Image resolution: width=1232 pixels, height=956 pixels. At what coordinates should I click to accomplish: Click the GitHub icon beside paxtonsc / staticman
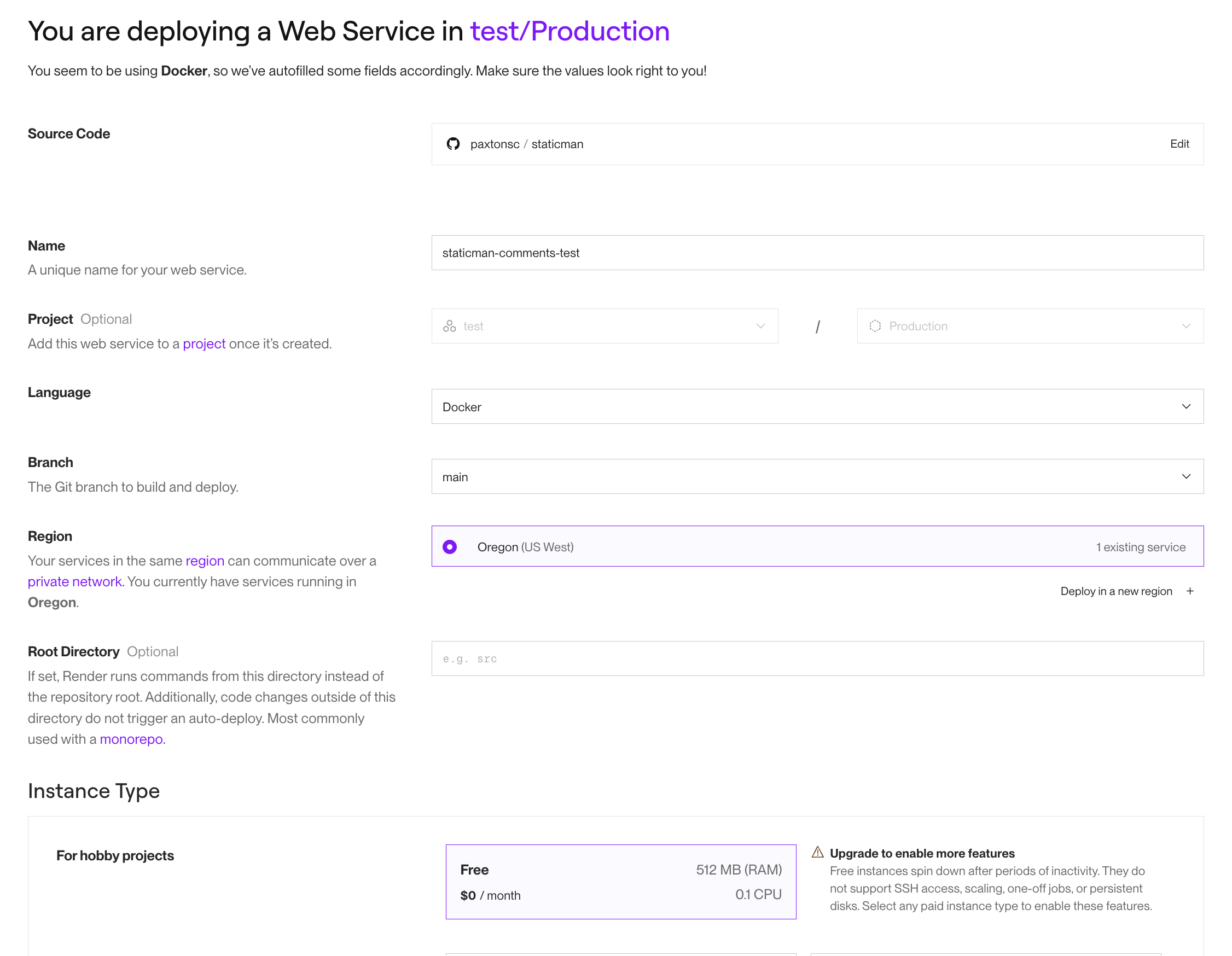[453, 144]
